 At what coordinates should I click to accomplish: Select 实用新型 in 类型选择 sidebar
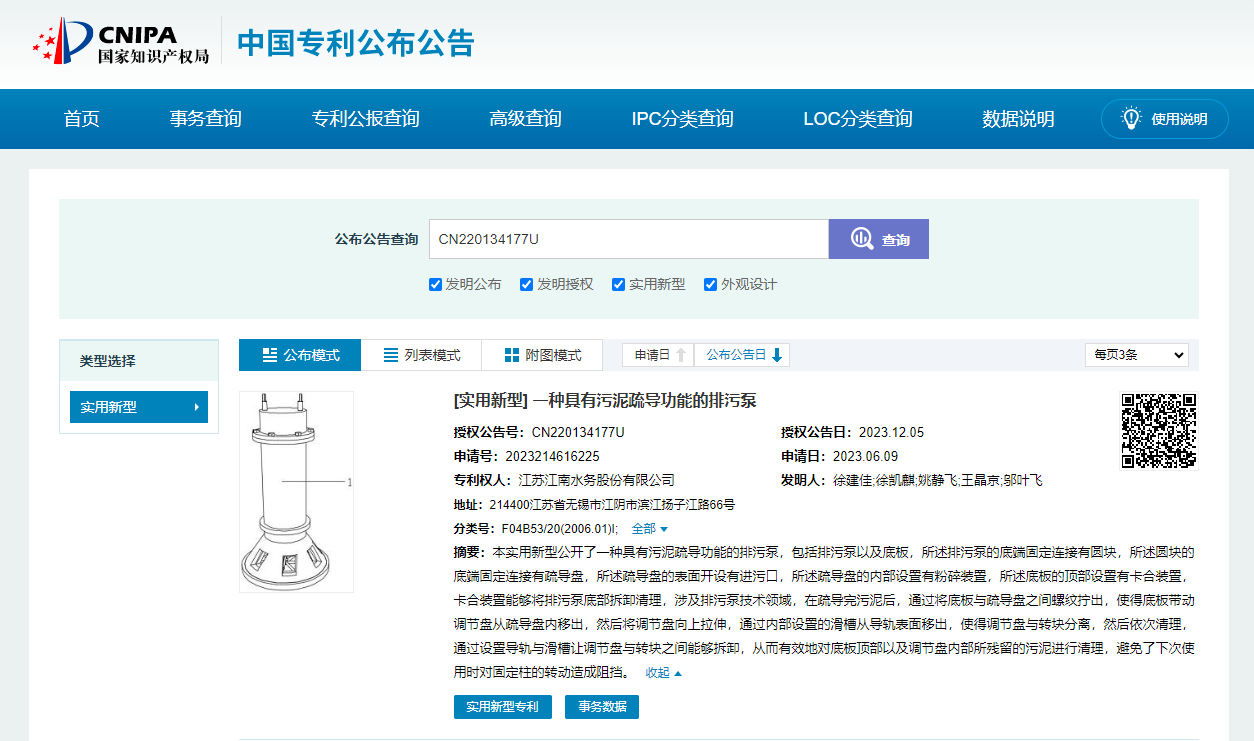(x=139, y=407)
